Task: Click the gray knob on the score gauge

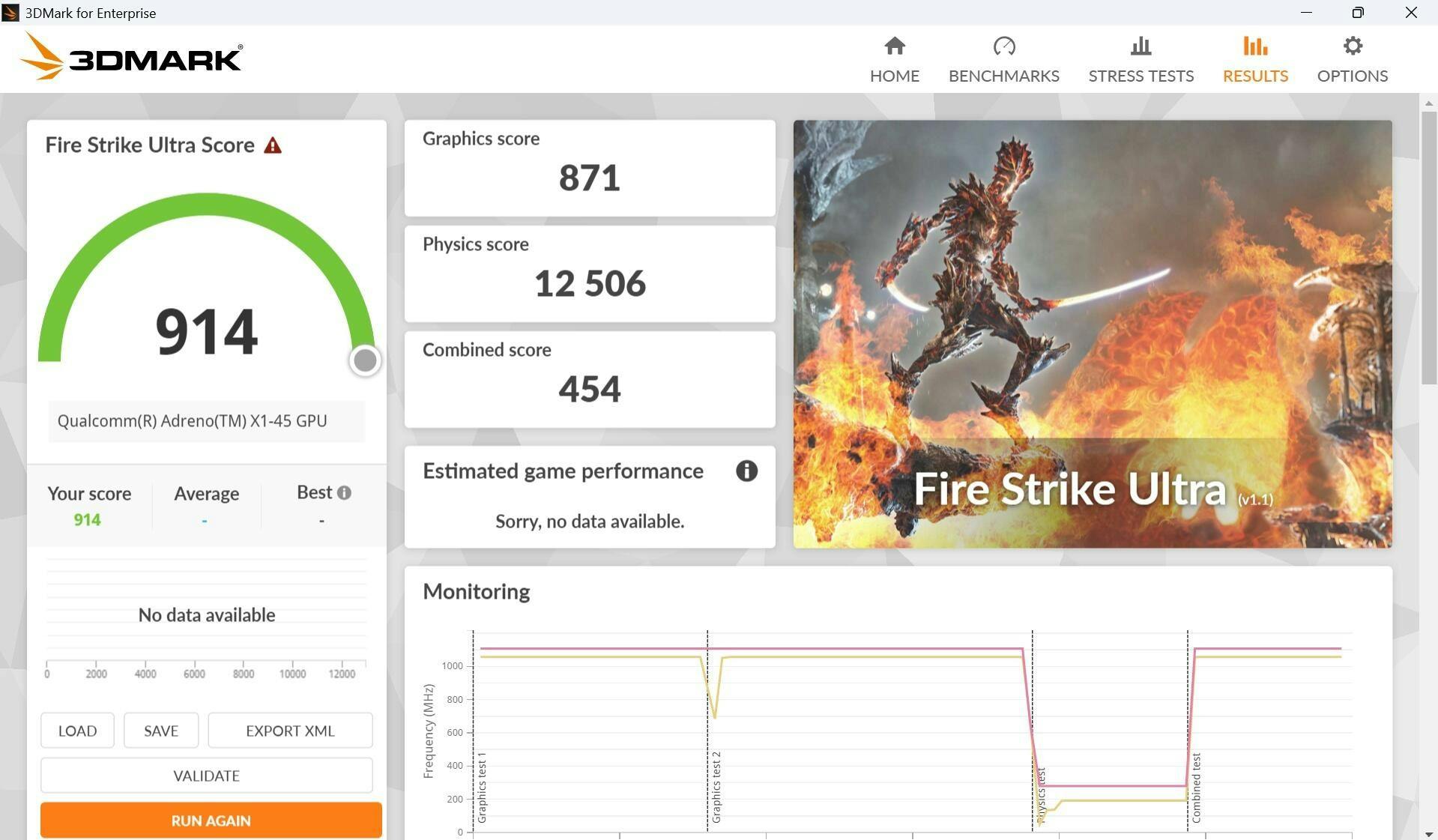Action: coord(365,360)
